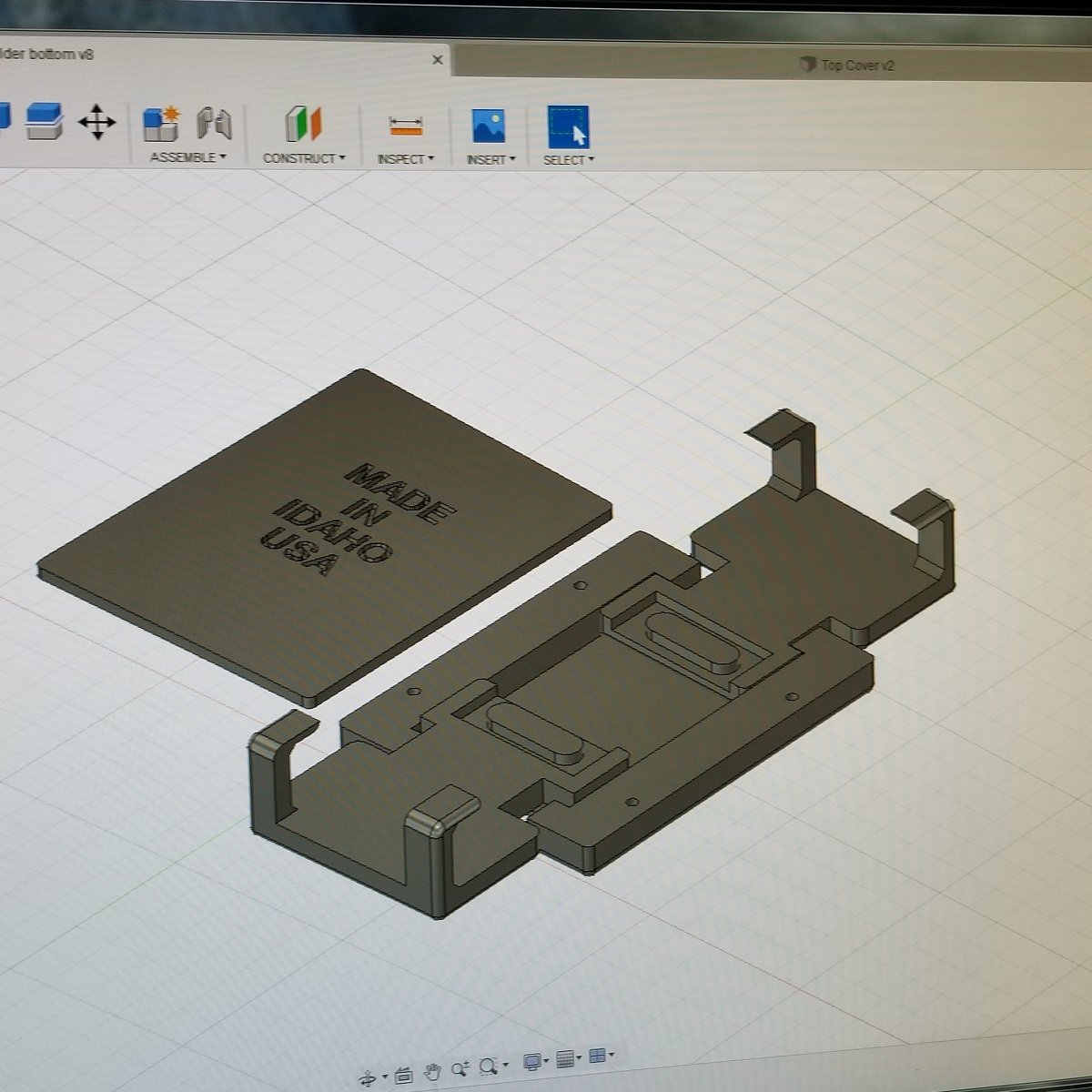The width and height of the screenshot is (1092, 1092).
Task: Click the Offset Plane construct icon
Action: [x=304, y=124]
